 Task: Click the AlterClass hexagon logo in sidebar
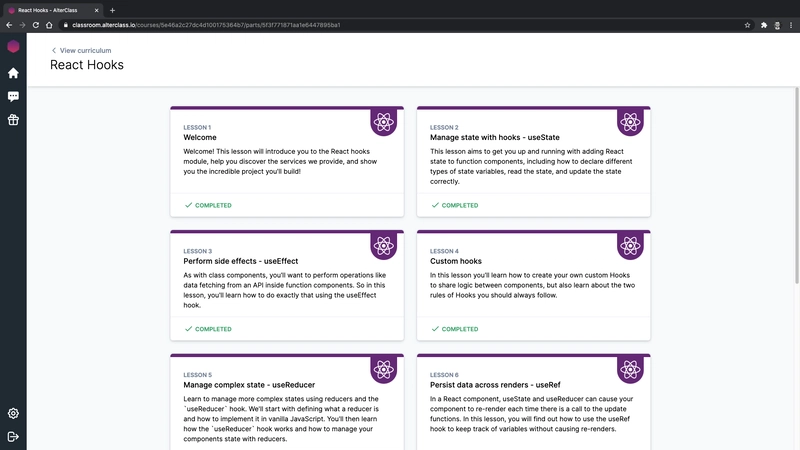13,47
